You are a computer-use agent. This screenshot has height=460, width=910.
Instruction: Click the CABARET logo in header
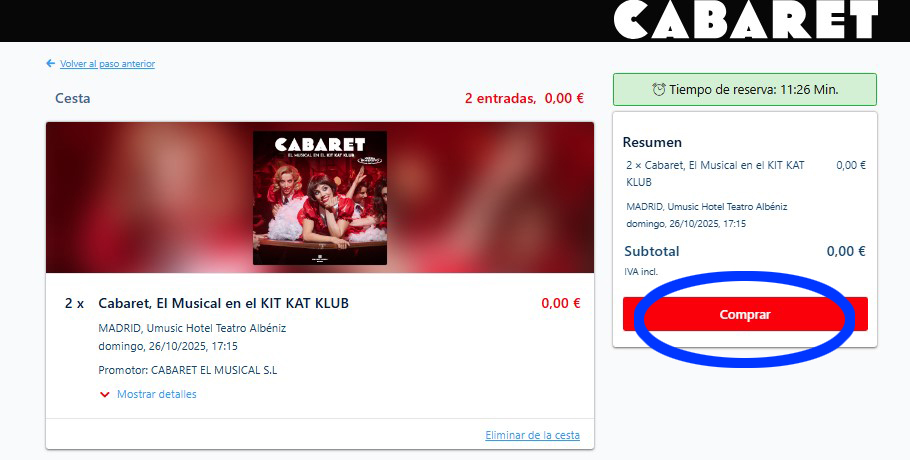click(746, 20)
